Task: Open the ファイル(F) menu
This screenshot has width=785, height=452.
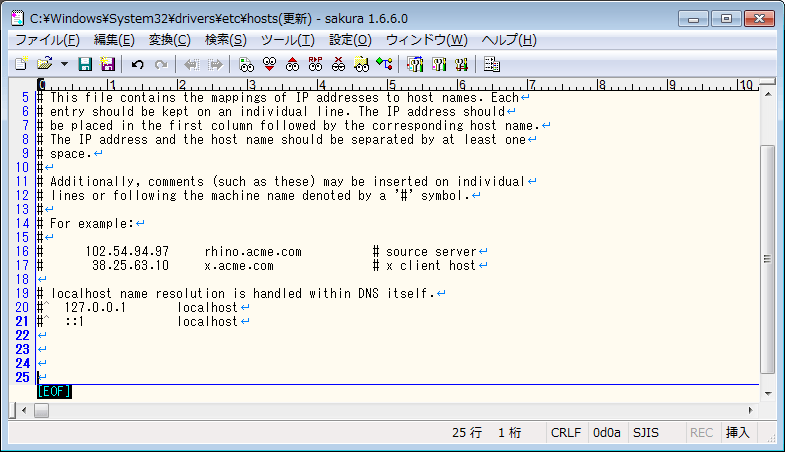Action: point(48,40)
